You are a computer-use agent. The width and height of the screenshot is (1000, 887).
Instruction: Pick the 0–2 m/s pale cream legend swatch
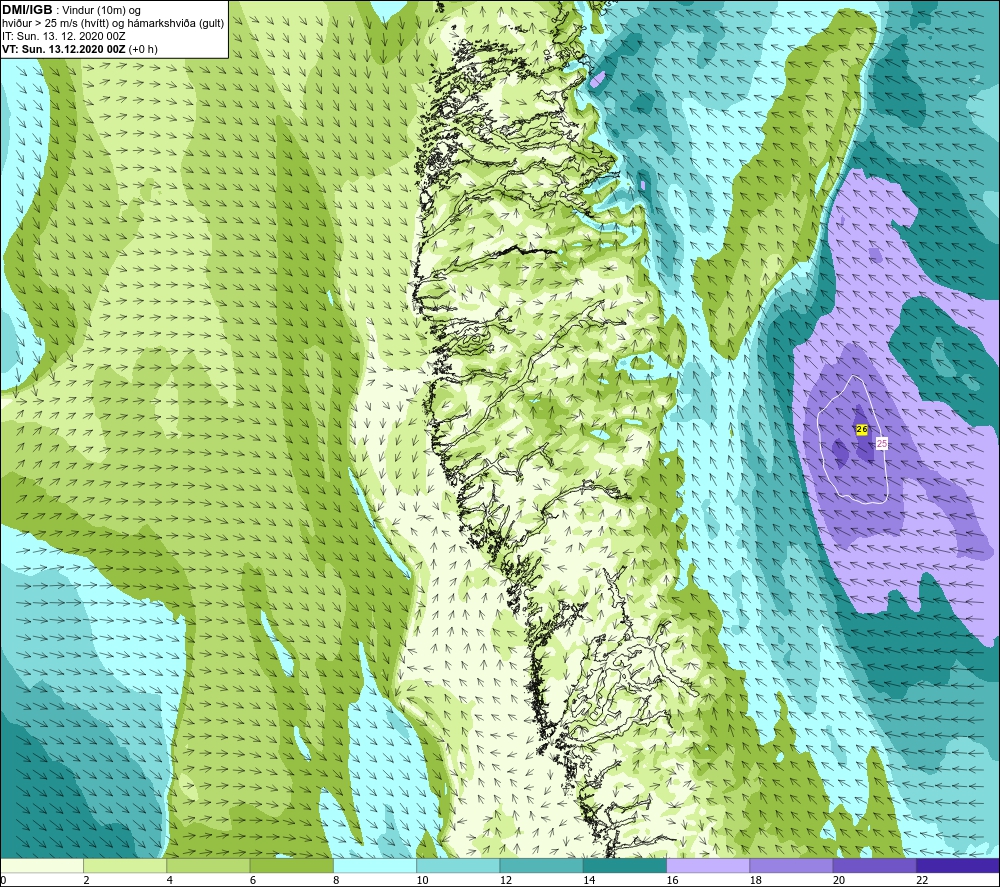click(x=41, y=865)
